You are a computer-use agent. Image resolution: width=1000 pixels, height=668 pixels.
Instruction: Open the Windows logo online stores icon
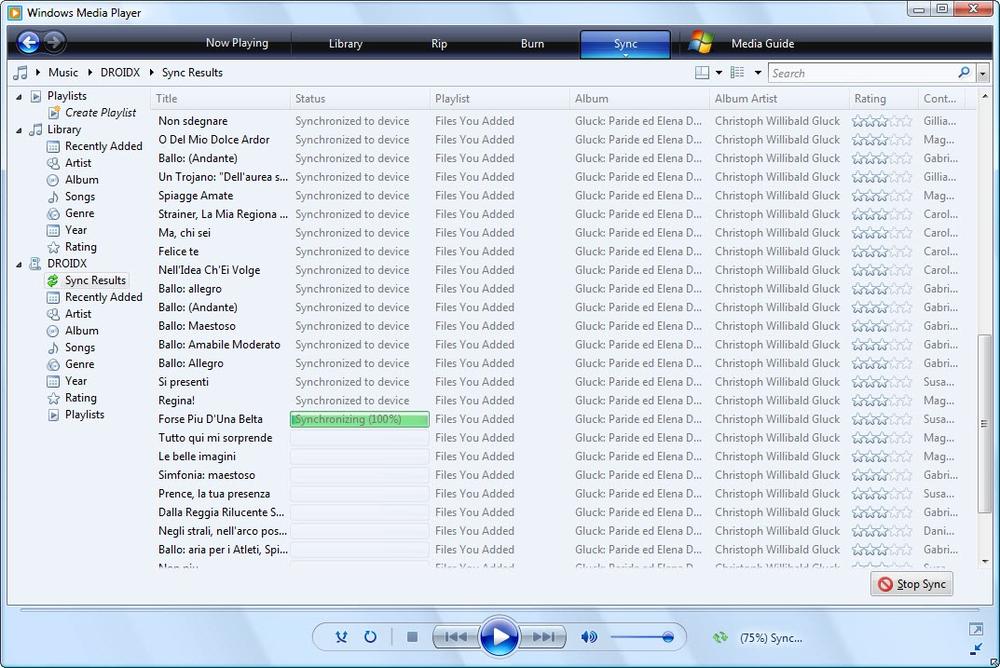point(701,43)
